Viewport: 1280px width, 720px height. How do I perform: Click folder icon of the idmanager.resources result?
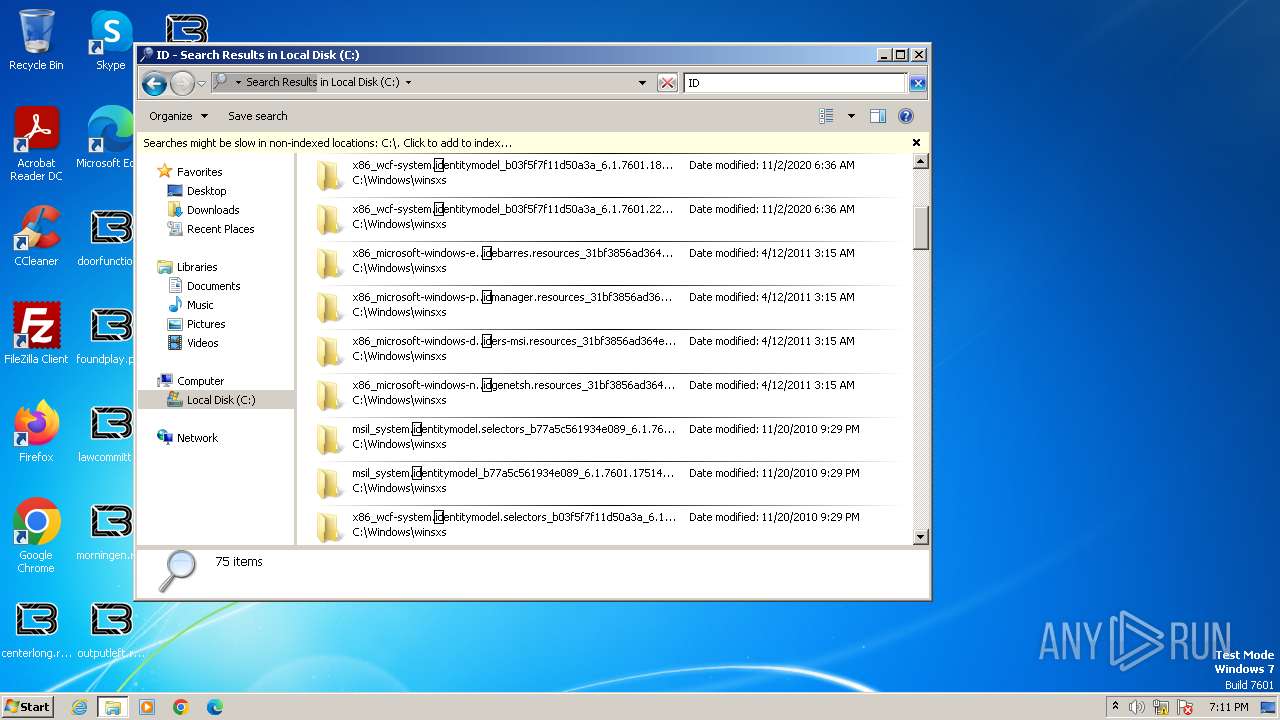[329, 307]
